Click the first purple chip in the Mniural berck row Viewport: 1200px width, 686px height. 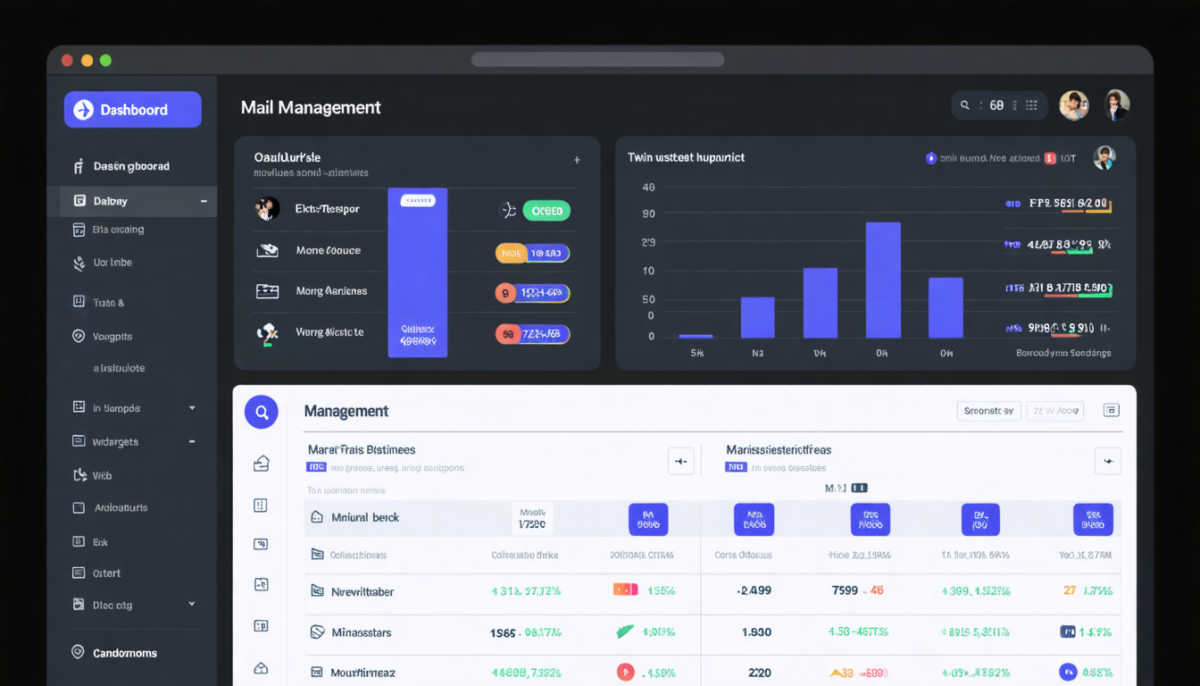tap(648, 519)
